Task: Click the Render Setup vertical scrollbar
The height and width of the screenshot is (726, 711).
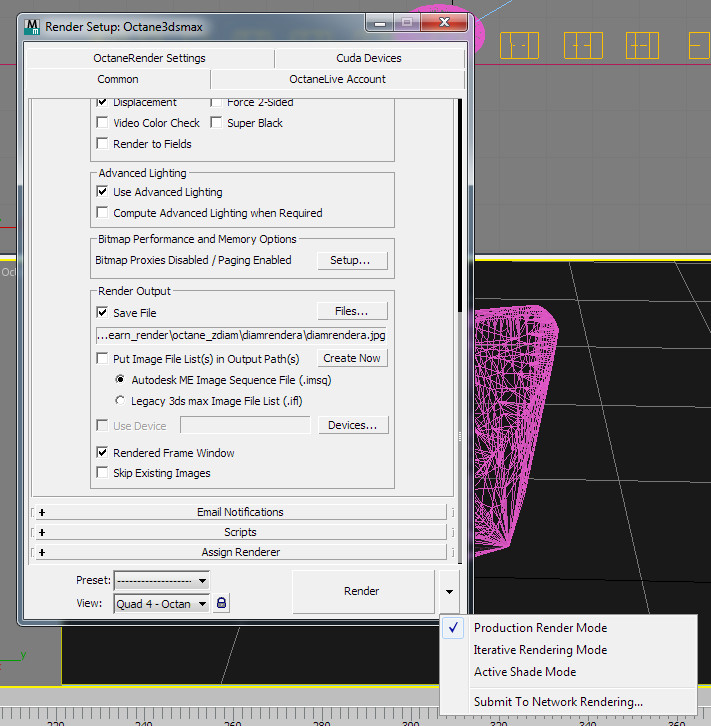Action: click(460, 331)
